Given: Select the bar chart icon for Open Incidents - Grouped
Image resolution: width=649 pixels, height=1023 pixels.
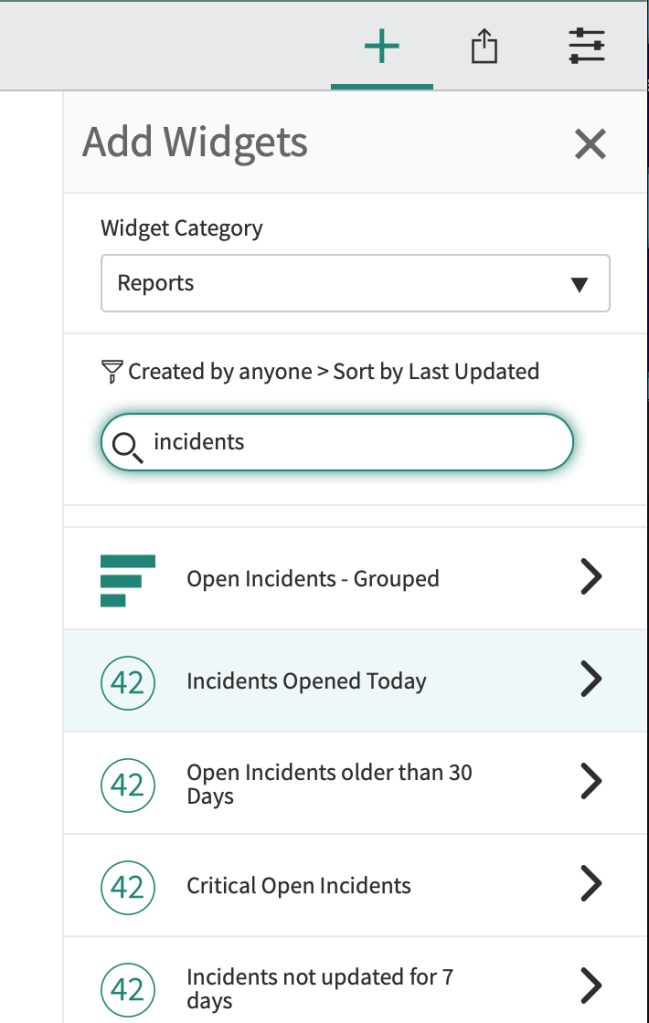Looking at the screenshot, I should click(128, 580).
